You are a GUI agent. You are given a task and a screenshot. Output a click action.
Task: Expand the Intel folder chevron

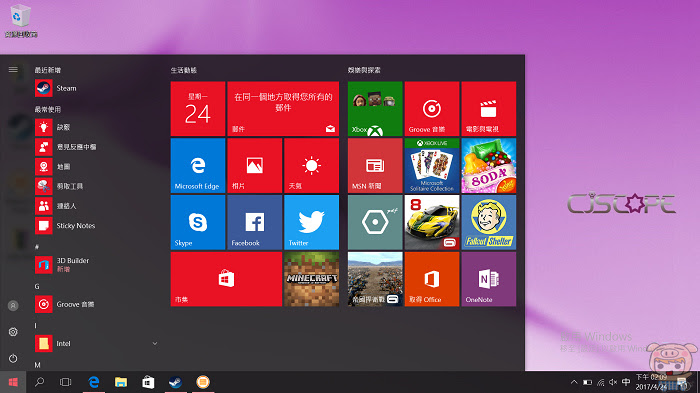pyautogui.click(x=154, y=343)
